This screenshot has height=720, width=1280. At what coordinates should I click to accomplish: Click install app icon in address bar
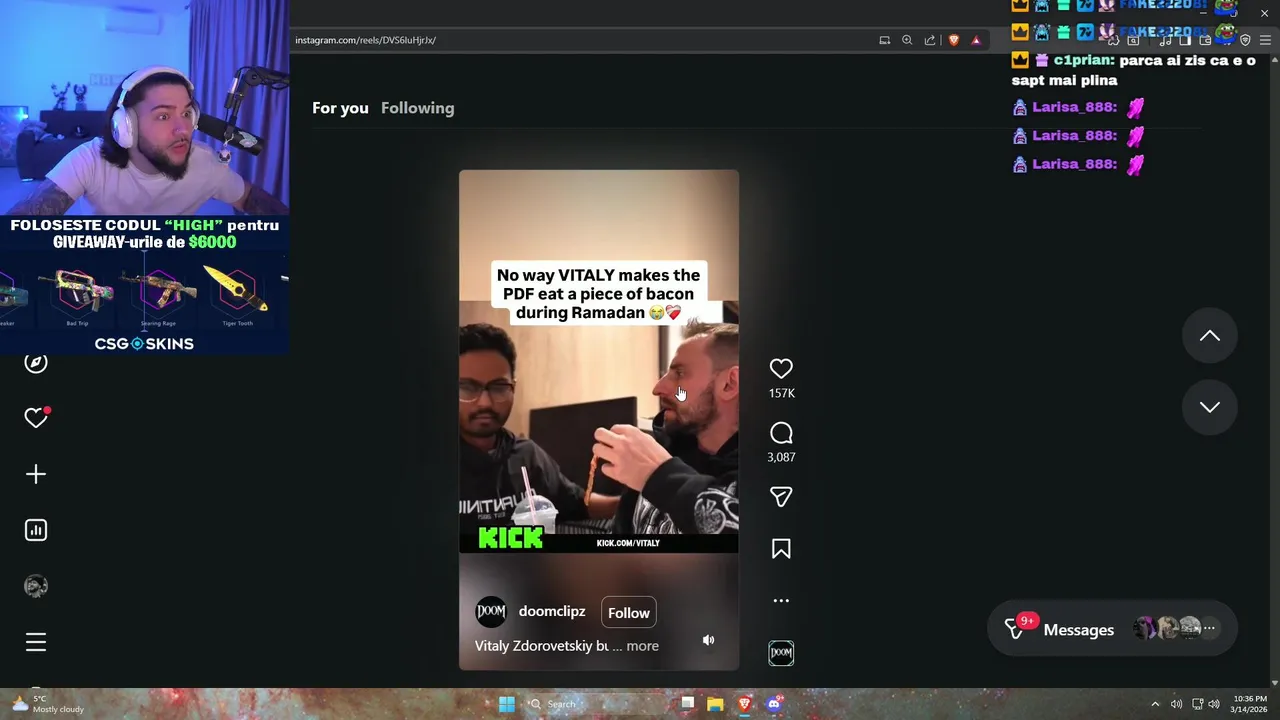click(884, 40)
